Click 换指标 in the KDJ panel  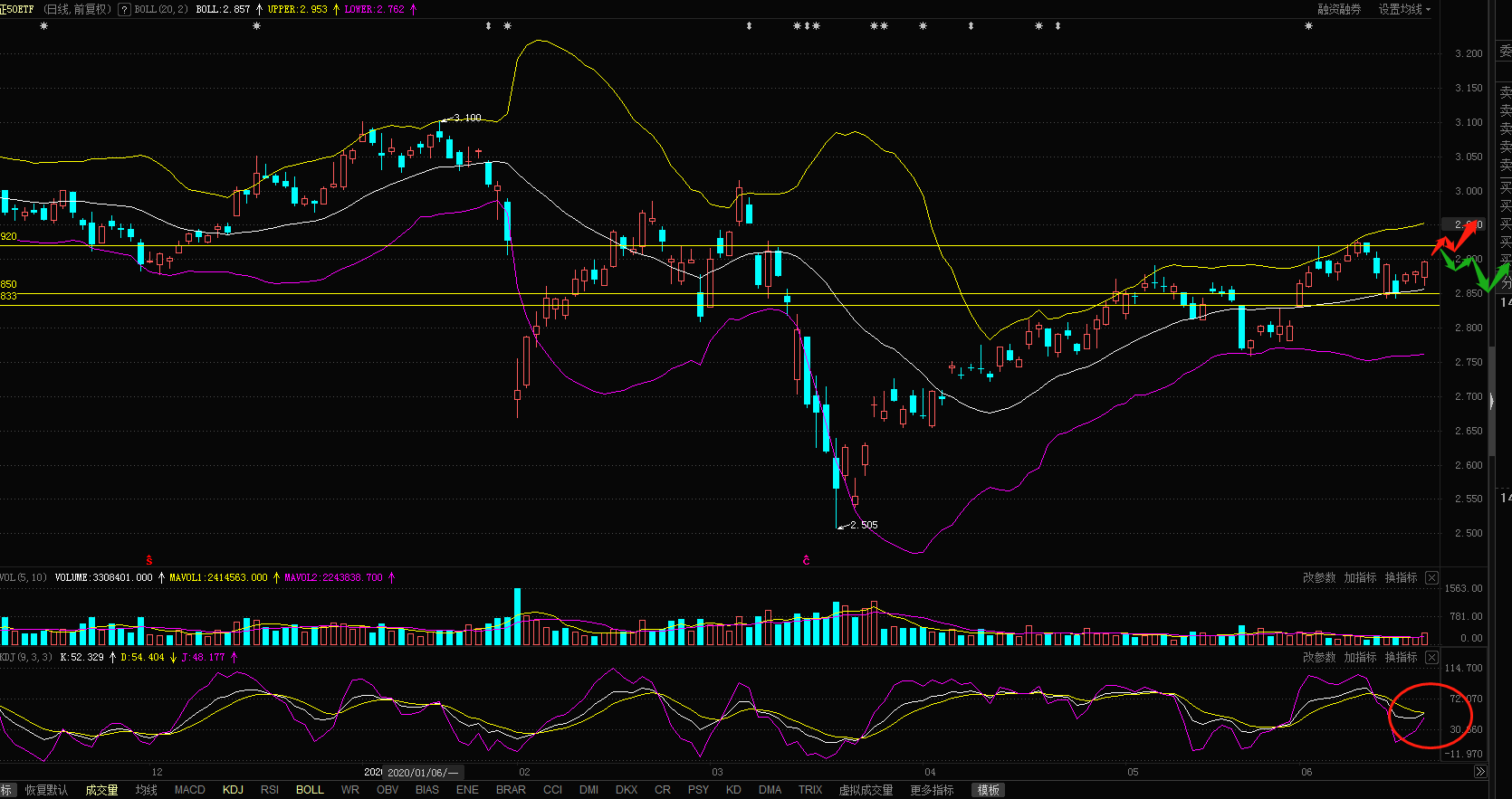(x=1401, y=657)
